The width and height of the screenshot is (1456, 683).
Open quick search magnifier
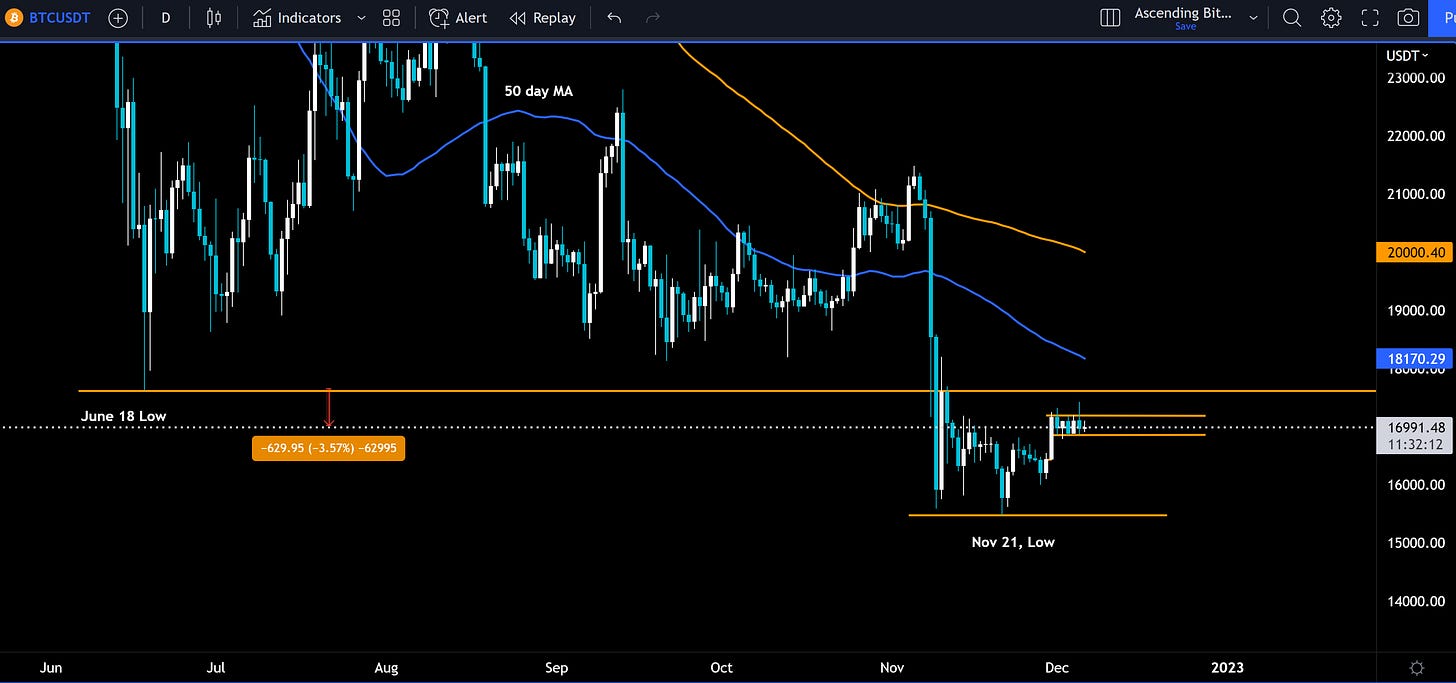coord(1292,18)
